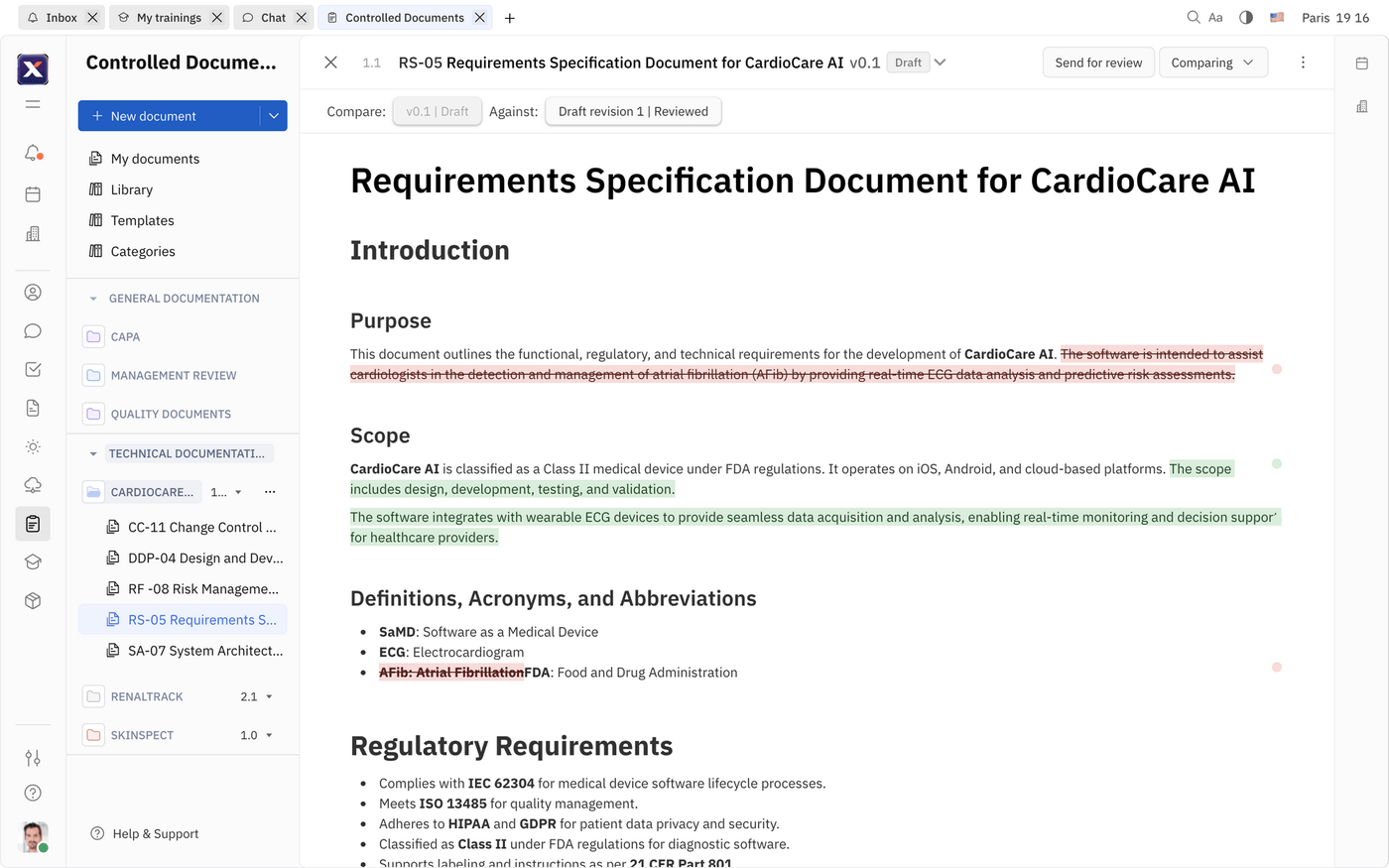The height and width of the screenshot is (868, 1389).
Task: Open CardioCare folder more options ellipsis
Action: click(270, 492)
